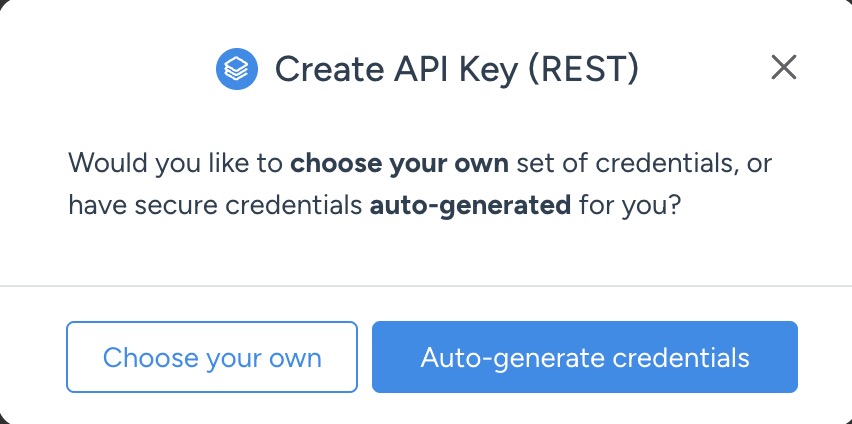Click bold "choose your own" text in description
Image resolution: width=852 pixels, height=424 pixels.
pyautogui.click(x=400, y=162)
